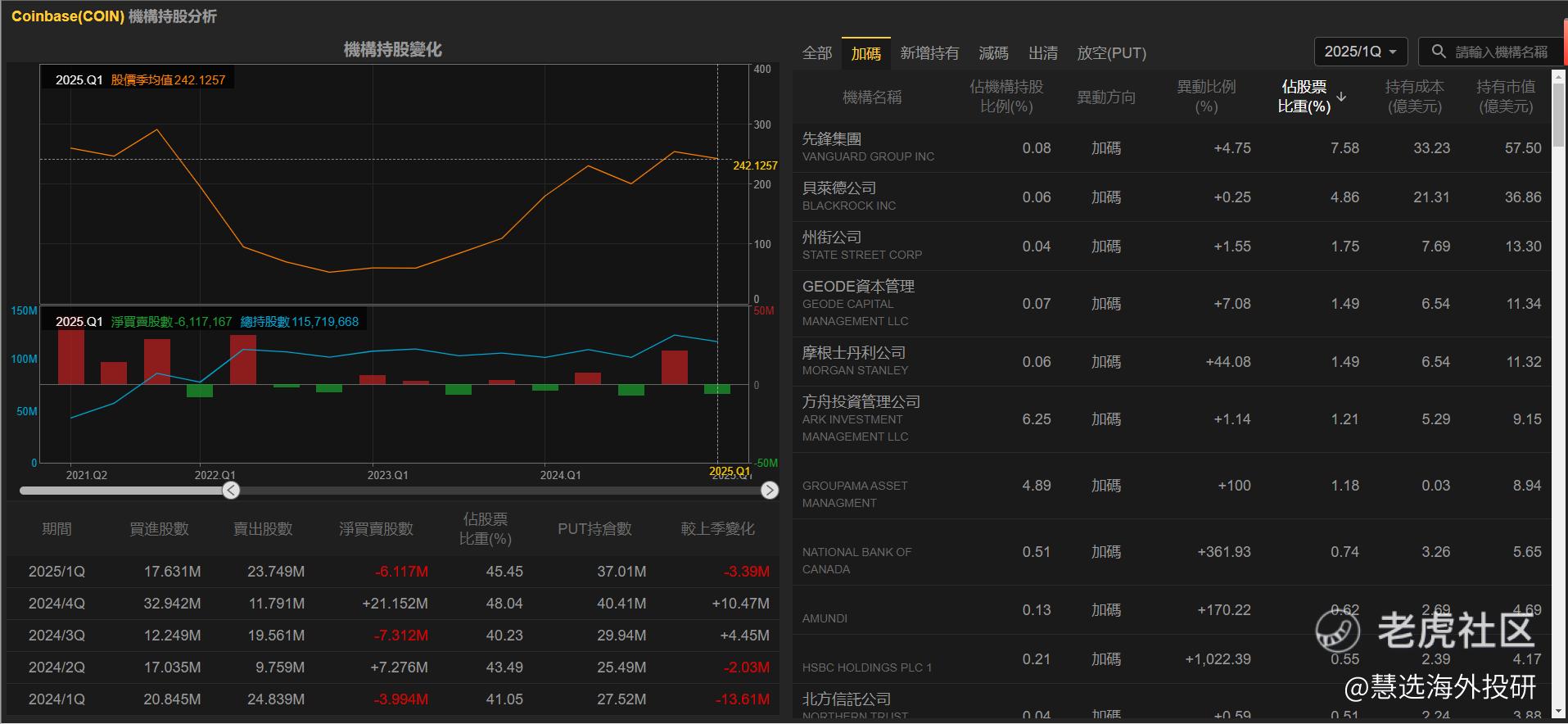
Task: Select the 加碼 tab
Action: point(865,53)
